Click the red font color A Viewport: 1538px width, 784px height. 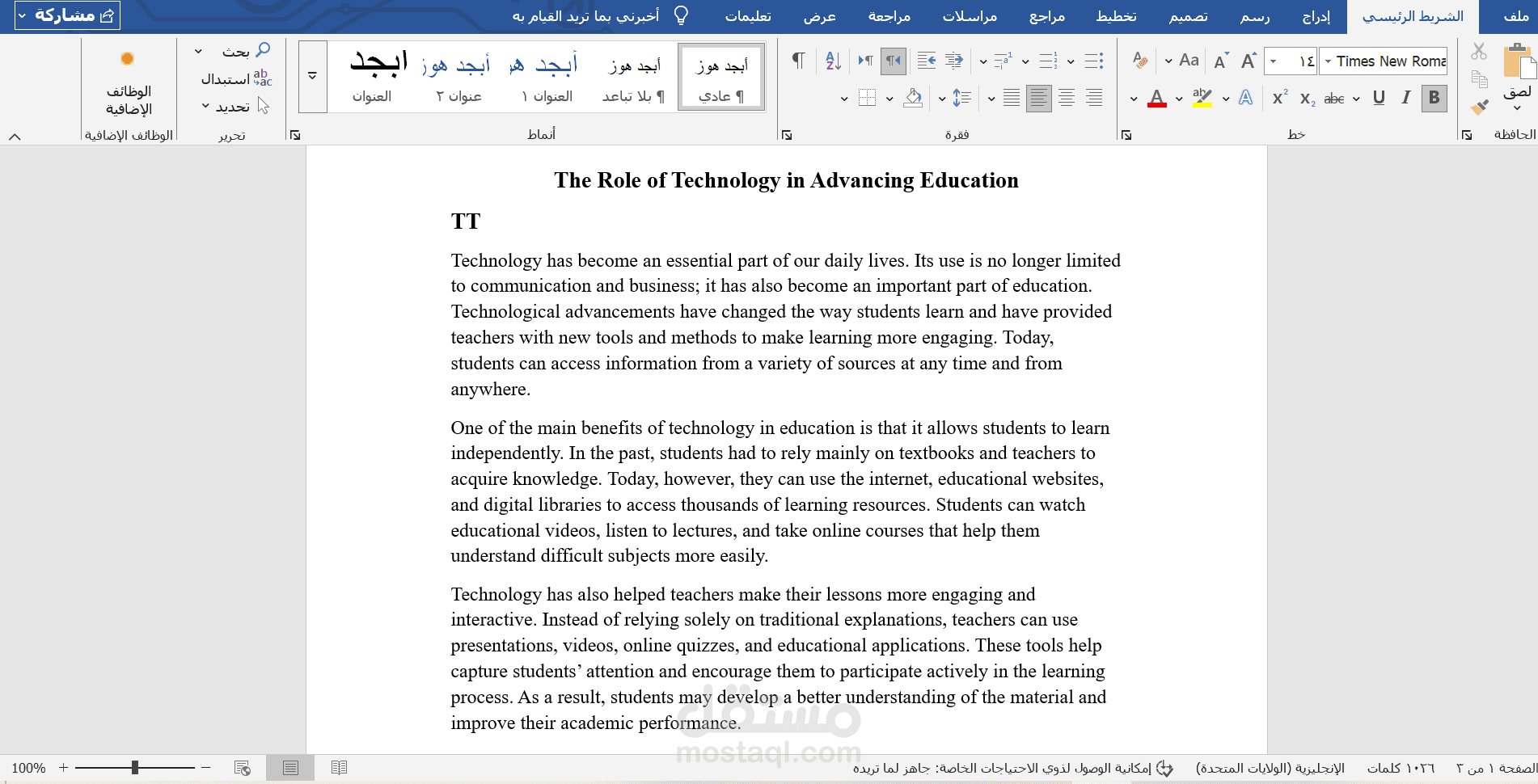(1157, 99)
